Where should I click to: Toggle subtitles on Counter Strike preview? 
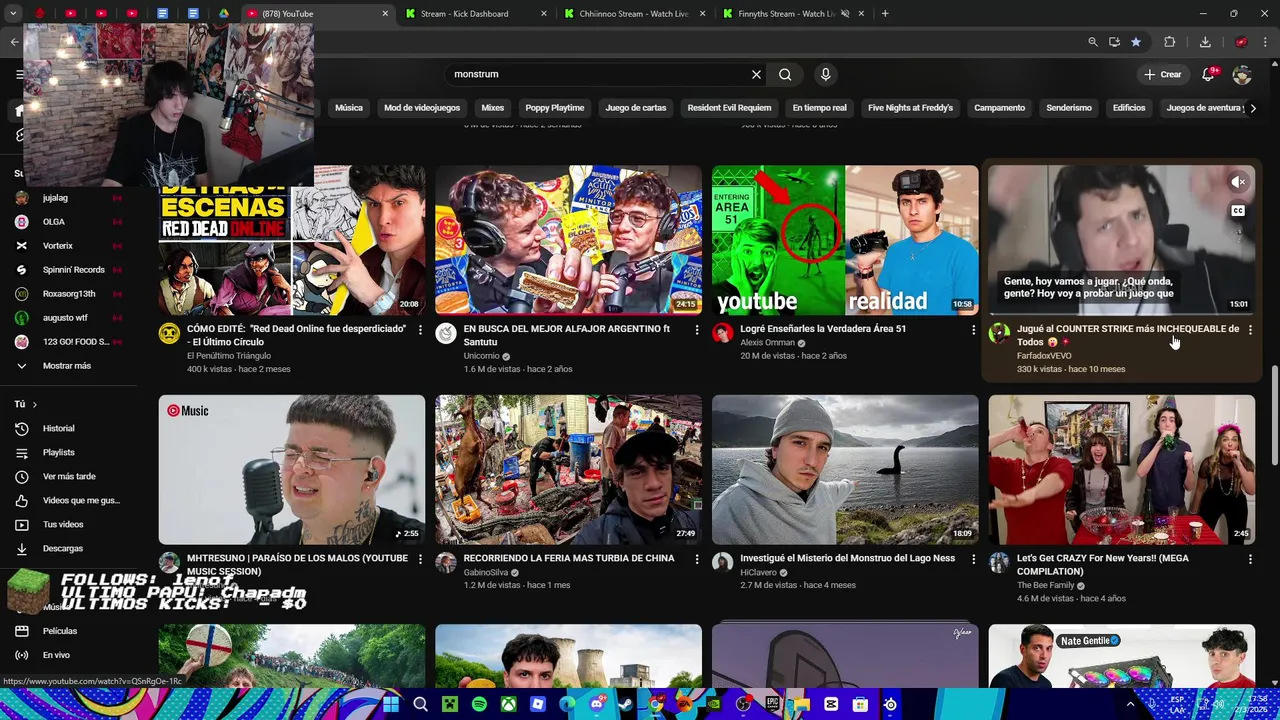(1238, 211)
